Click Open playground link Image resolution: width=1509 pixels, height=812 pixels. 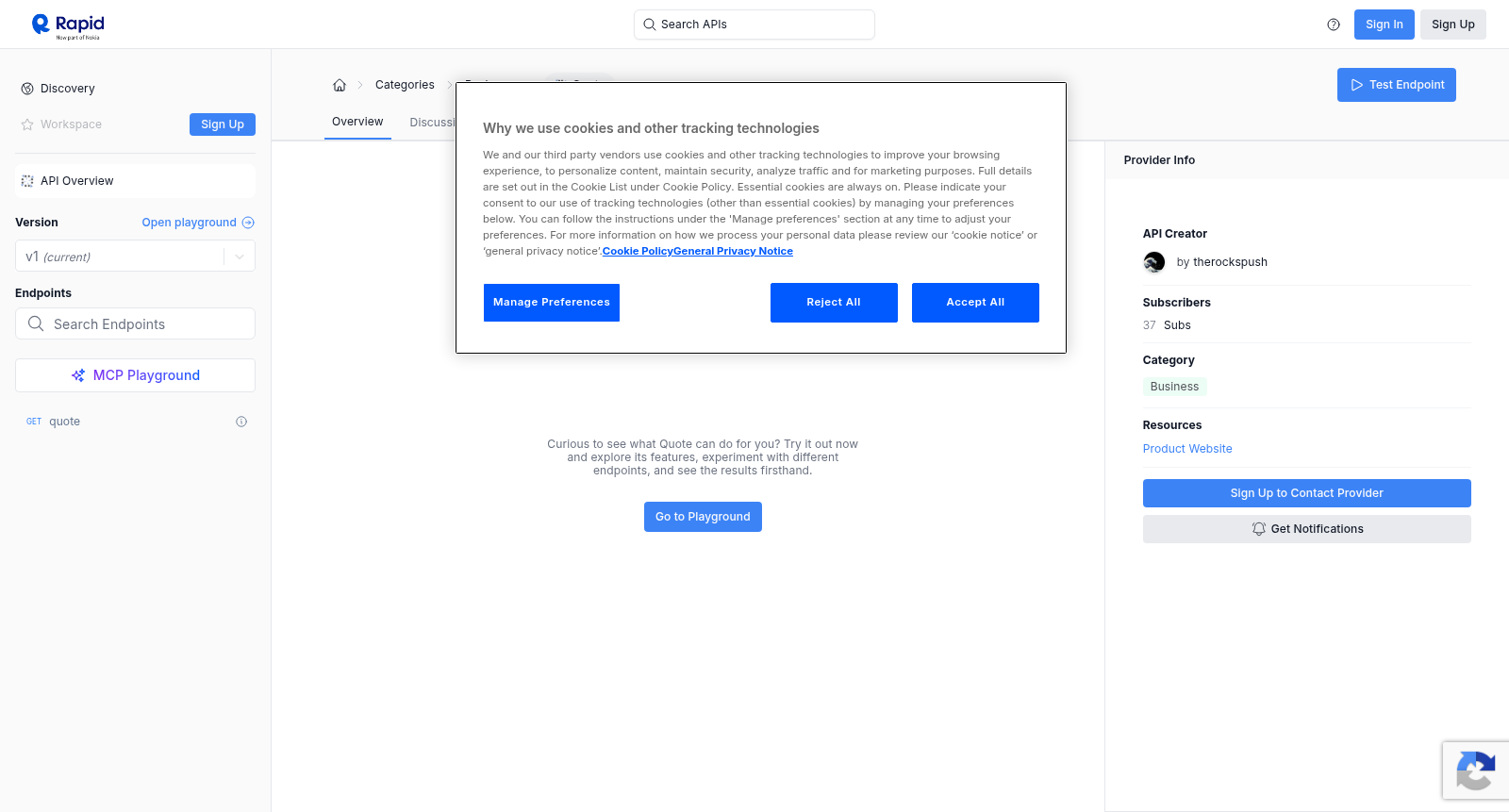(x=198, y=223)
